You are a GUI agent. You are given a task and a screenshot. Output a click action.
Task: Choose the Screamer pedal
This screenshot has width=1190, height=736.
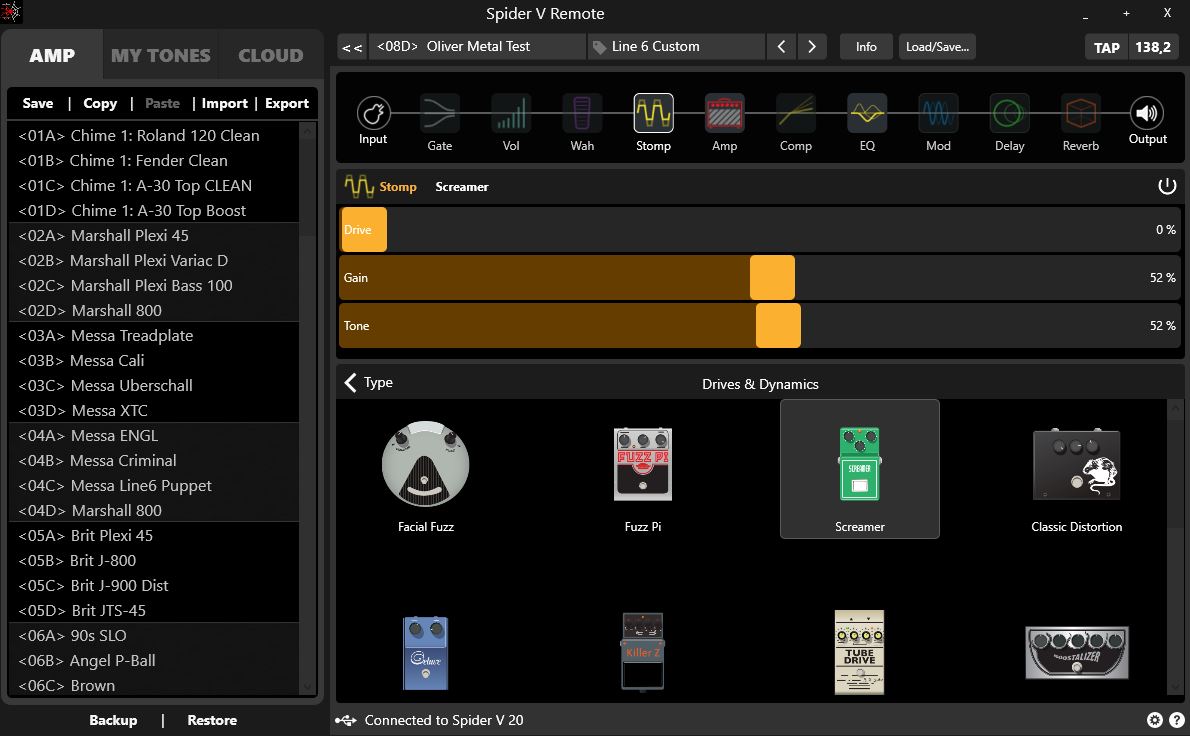coord(860,469)
